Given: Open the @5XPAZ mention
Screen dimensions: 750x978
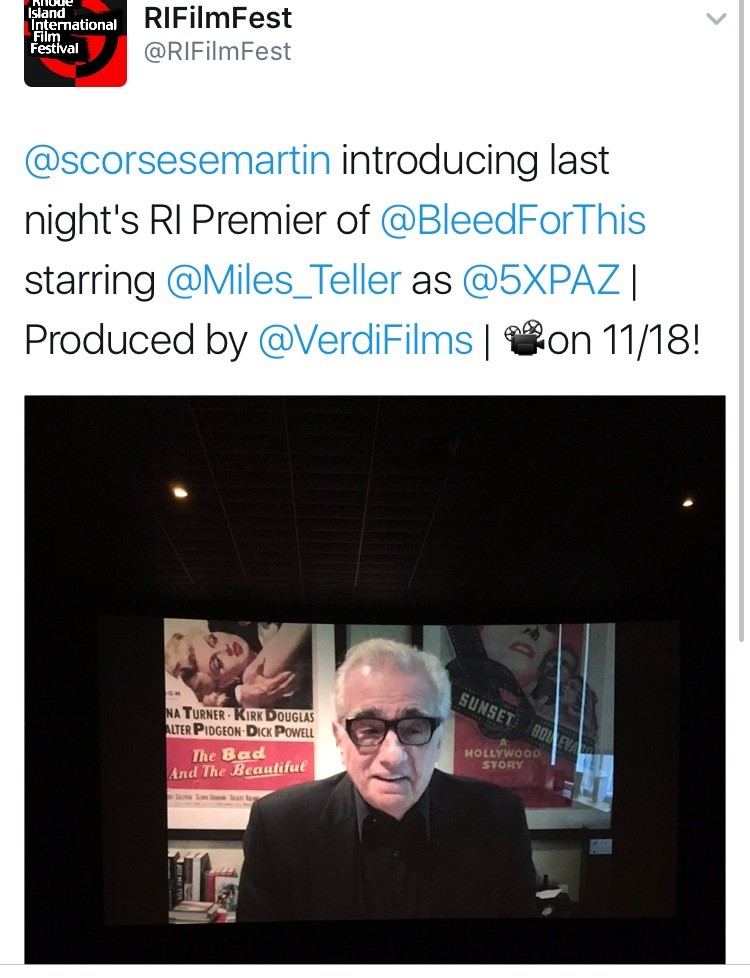Looking at the screenshot, I should click(541, 279).
